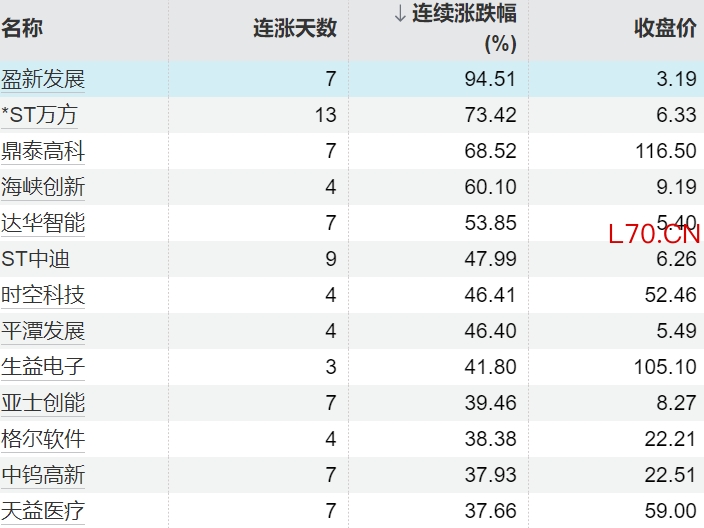Open the 达华智能 stock link
Screen dimensions: 704x528
coord(43,223)
